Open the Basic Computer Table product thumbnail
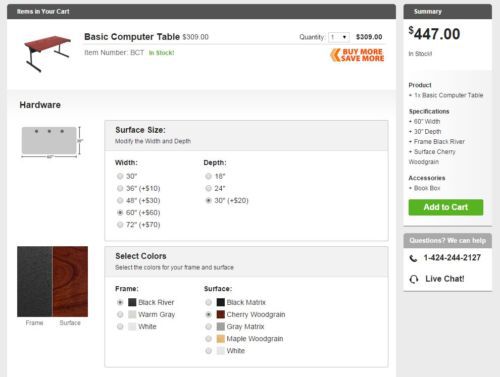The width and height of the screenshot is (500, 377). pyautogui.click(x=47, y=53)
